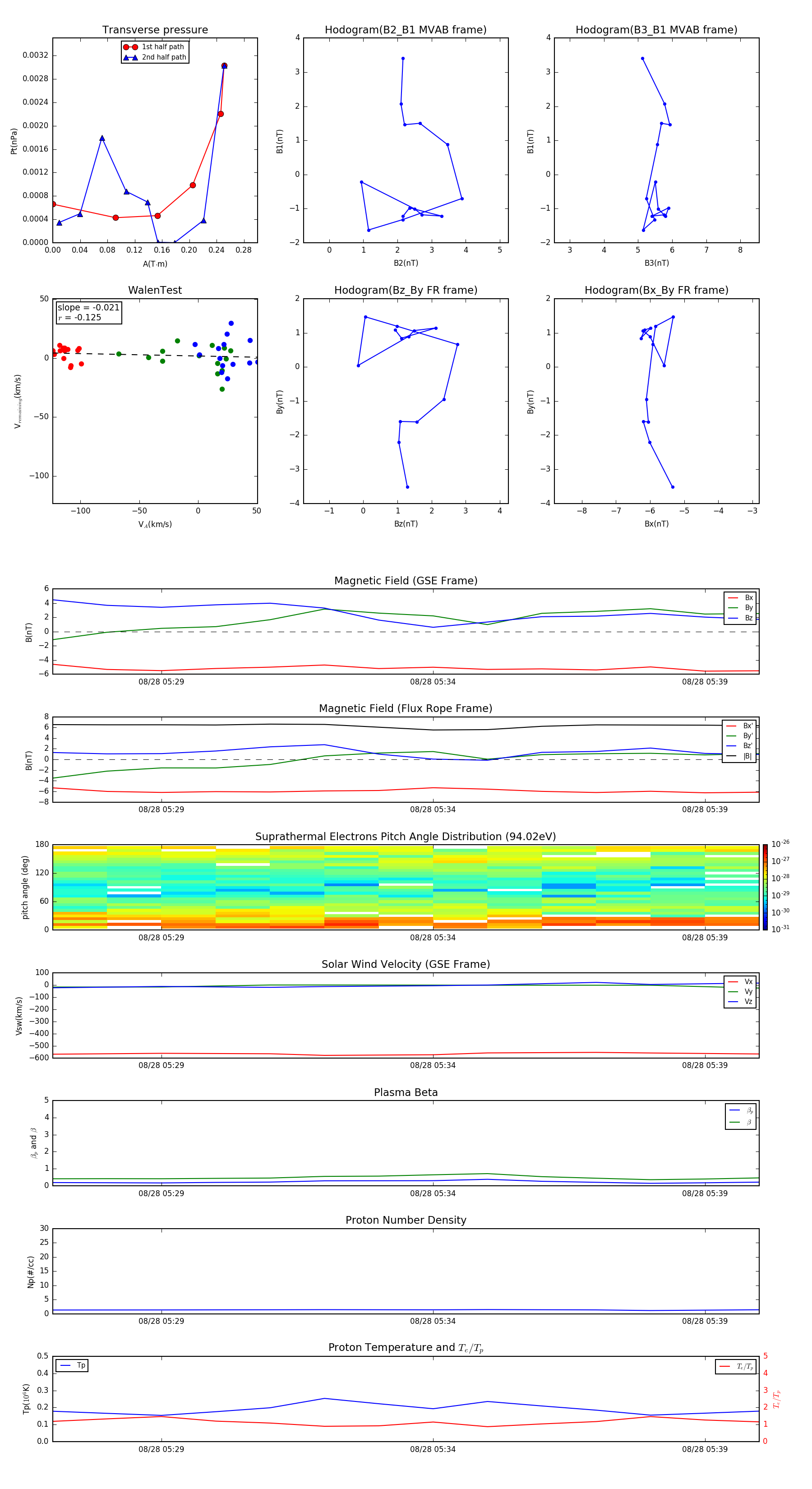The height and width of the screenshot is (1489, 812).
Task: Click the 'Magnetic Field (GSE Frame)' title
Action: point(406,580)
